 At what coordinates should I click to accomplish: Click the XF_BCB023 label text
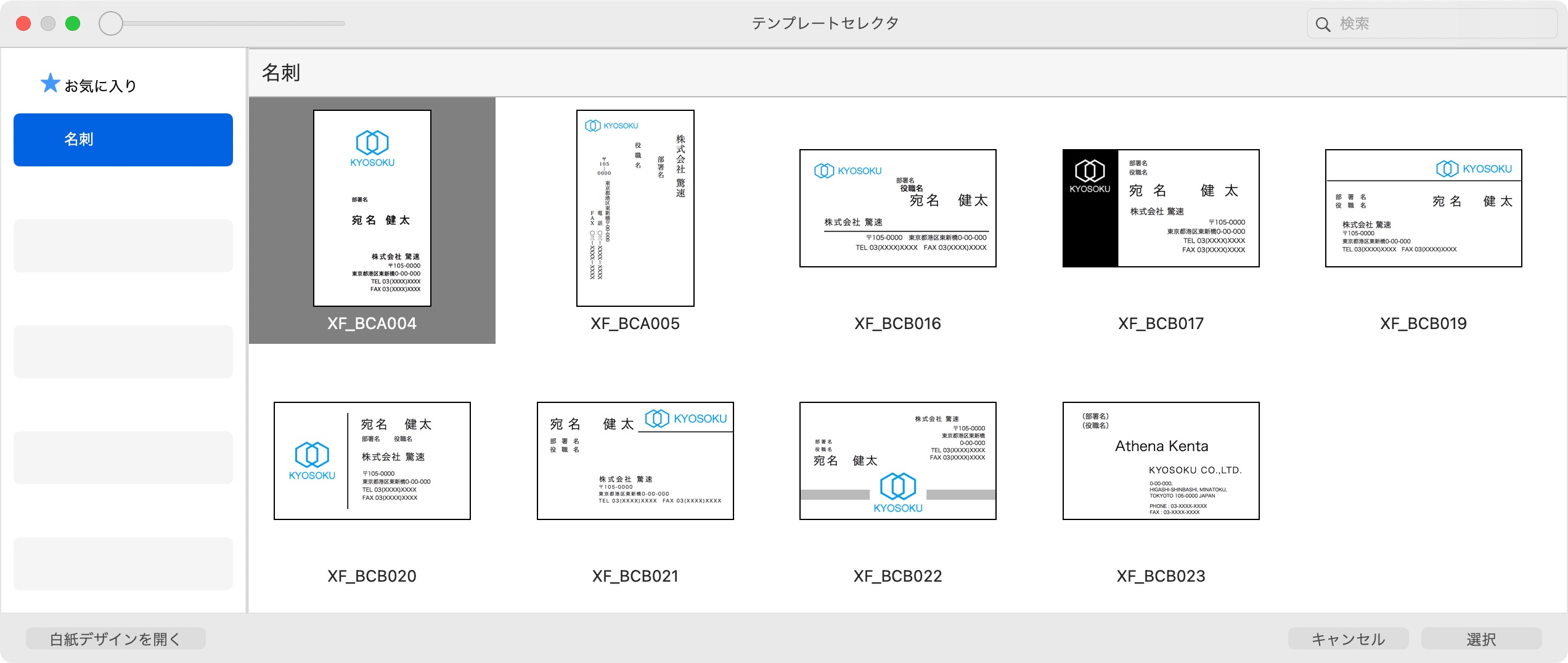pyautogui.click(x=1161, y=576)
